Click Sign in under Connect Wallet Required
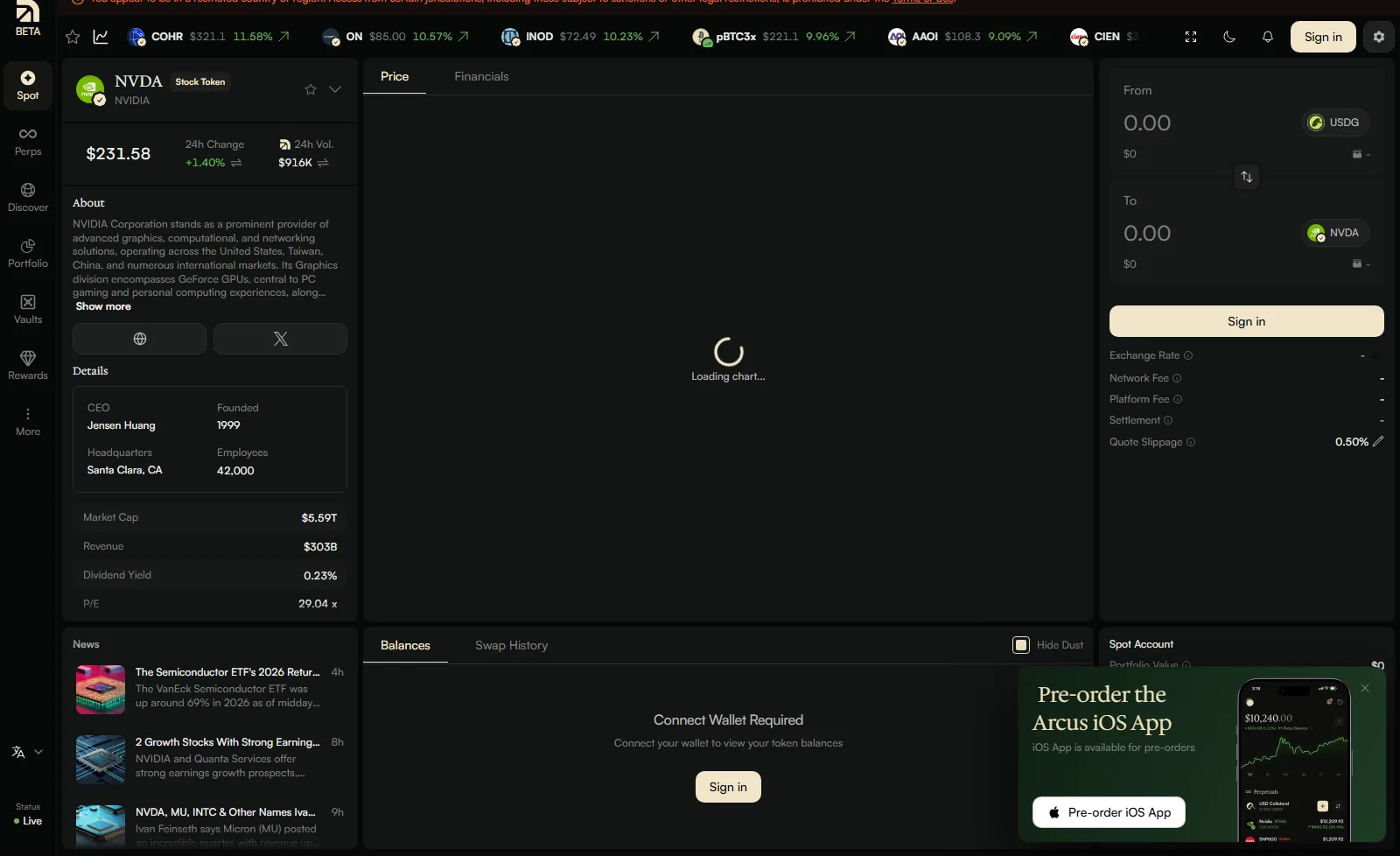Image resolution: width=1400 pixels, height=856 pixels. [728, 787]
